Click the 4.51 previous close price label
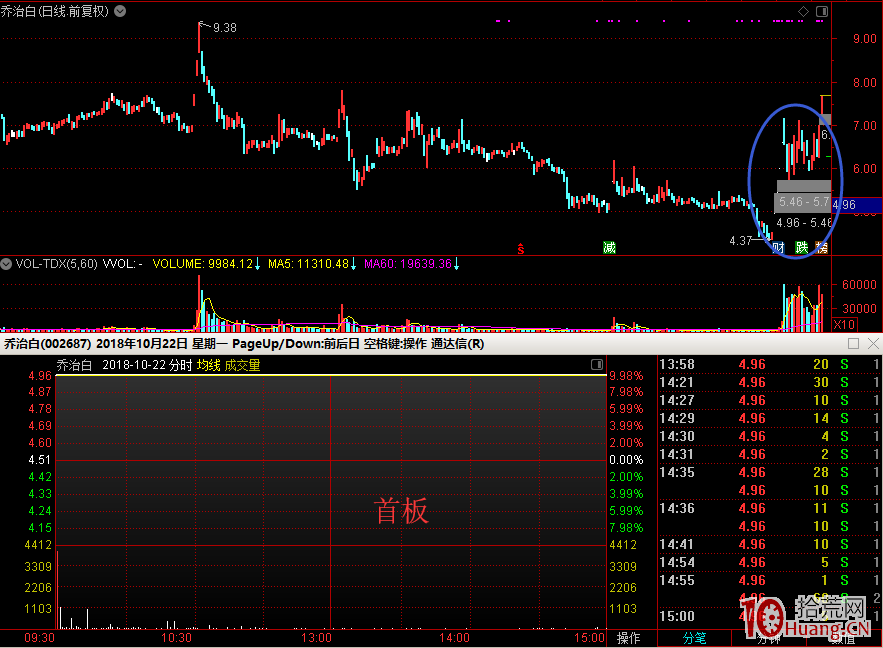Image resolution: width=883 pixels, height=648 pixels. tap(39, 460)
